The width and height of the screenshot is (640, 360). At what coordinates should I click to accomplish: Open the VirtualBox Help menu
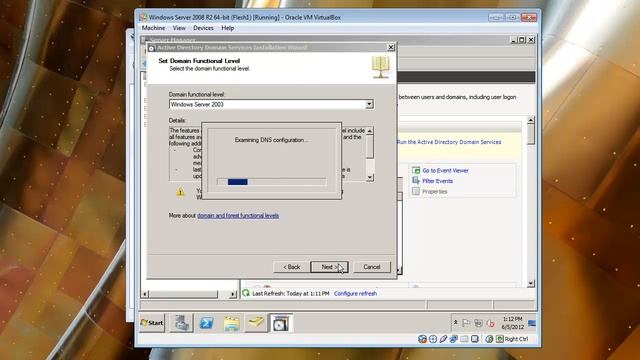pos(227,28)
